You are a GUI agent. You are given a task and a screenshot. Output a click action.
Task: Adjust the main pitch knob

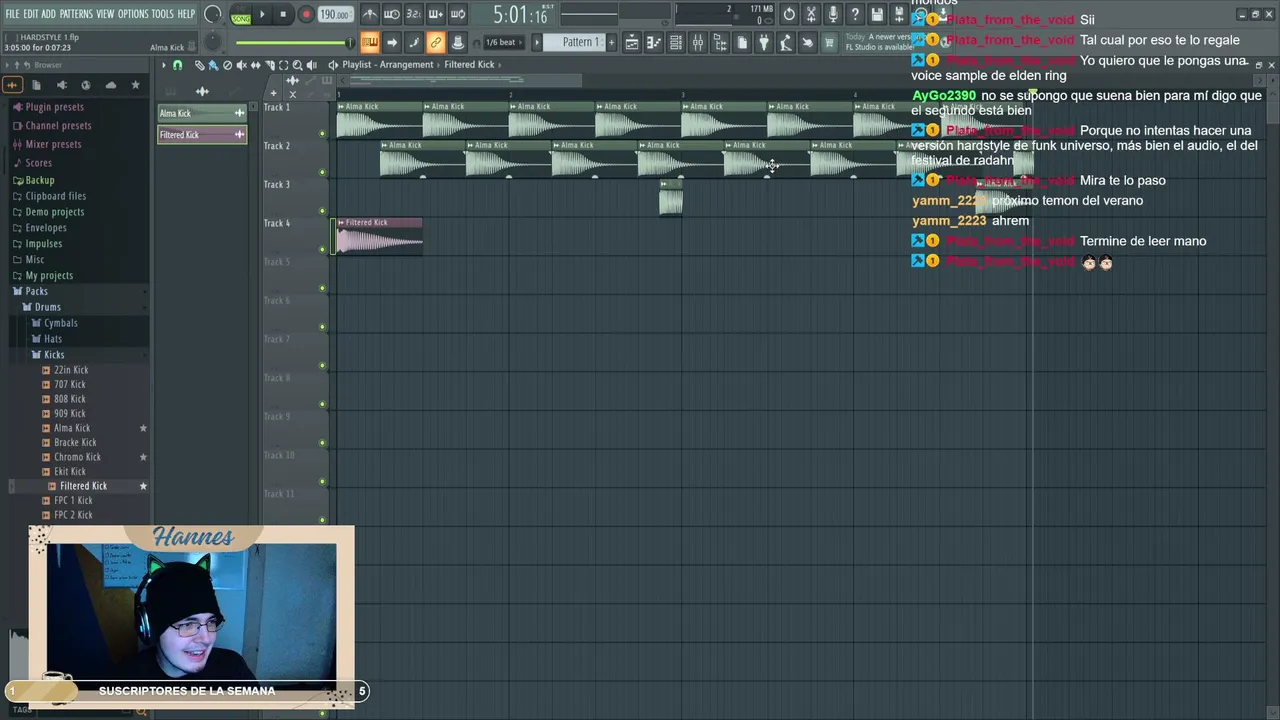pos(213,43)
